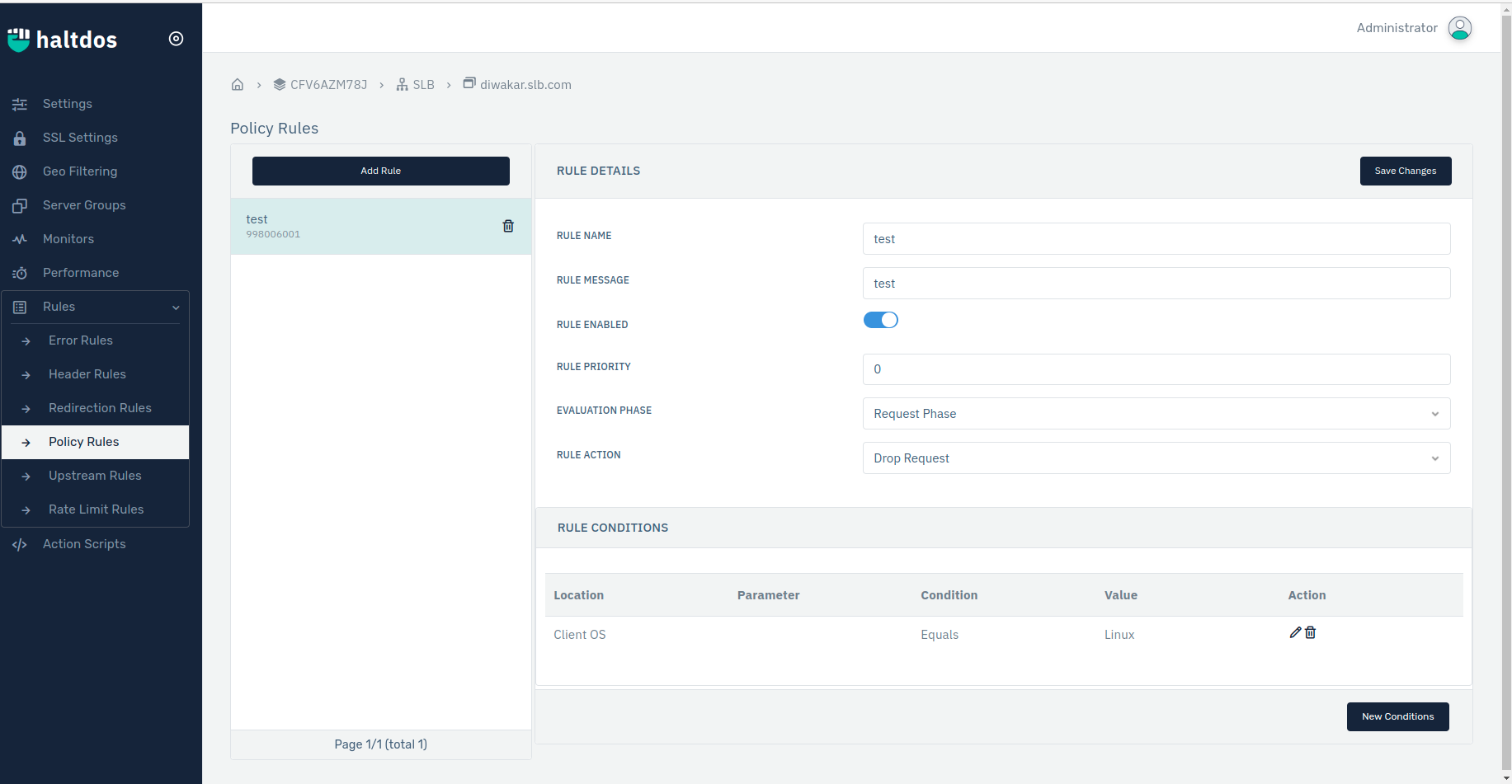Click arrow icon next to Header Rules
This screenshot has width=1512, height=784.
(26, 375)
